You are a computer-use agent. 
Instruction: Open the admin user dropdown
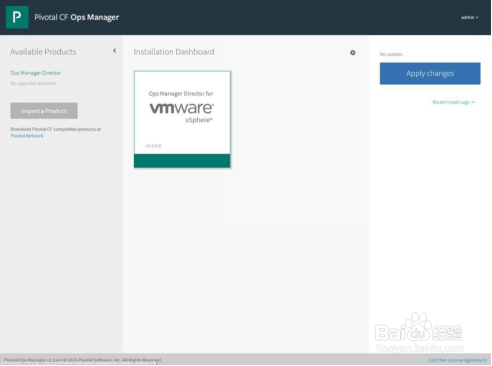click(470, 17)
